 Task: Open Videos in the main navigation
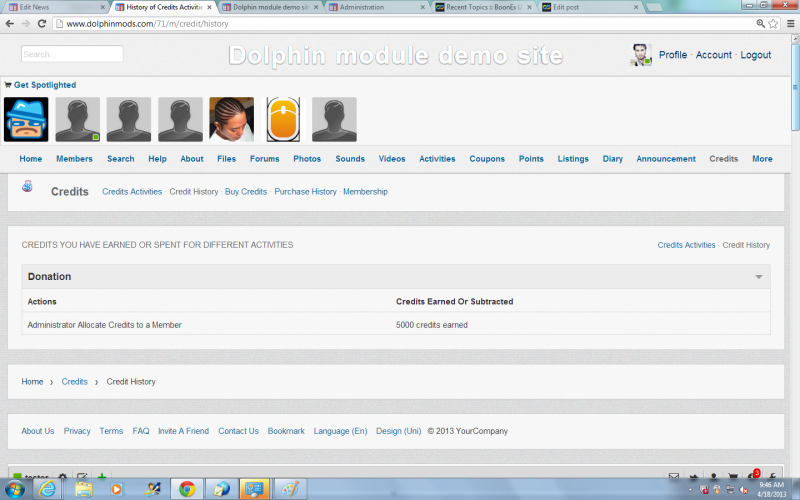click(392, 159)
